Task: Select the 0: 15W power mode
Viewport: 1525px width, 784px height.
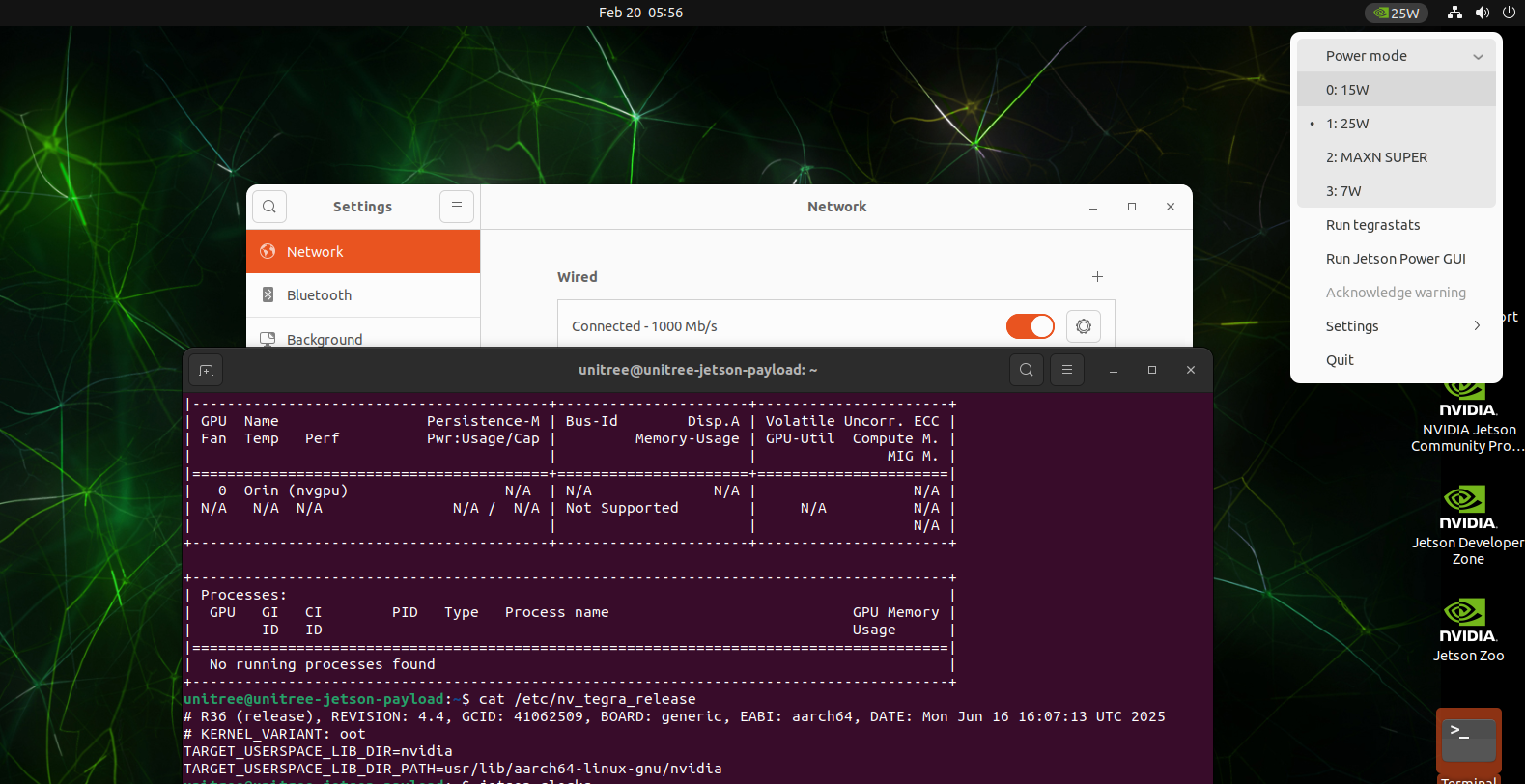Action: tap(1347, 90)
